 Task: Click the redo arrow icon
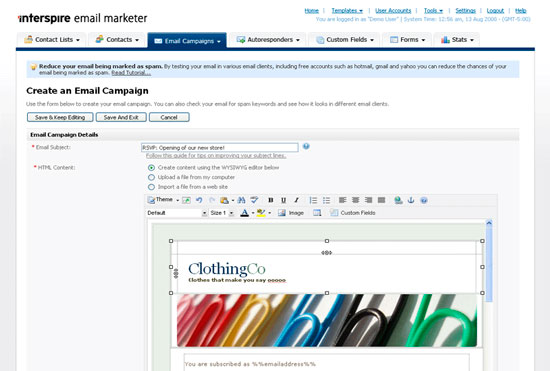point(212,200)
